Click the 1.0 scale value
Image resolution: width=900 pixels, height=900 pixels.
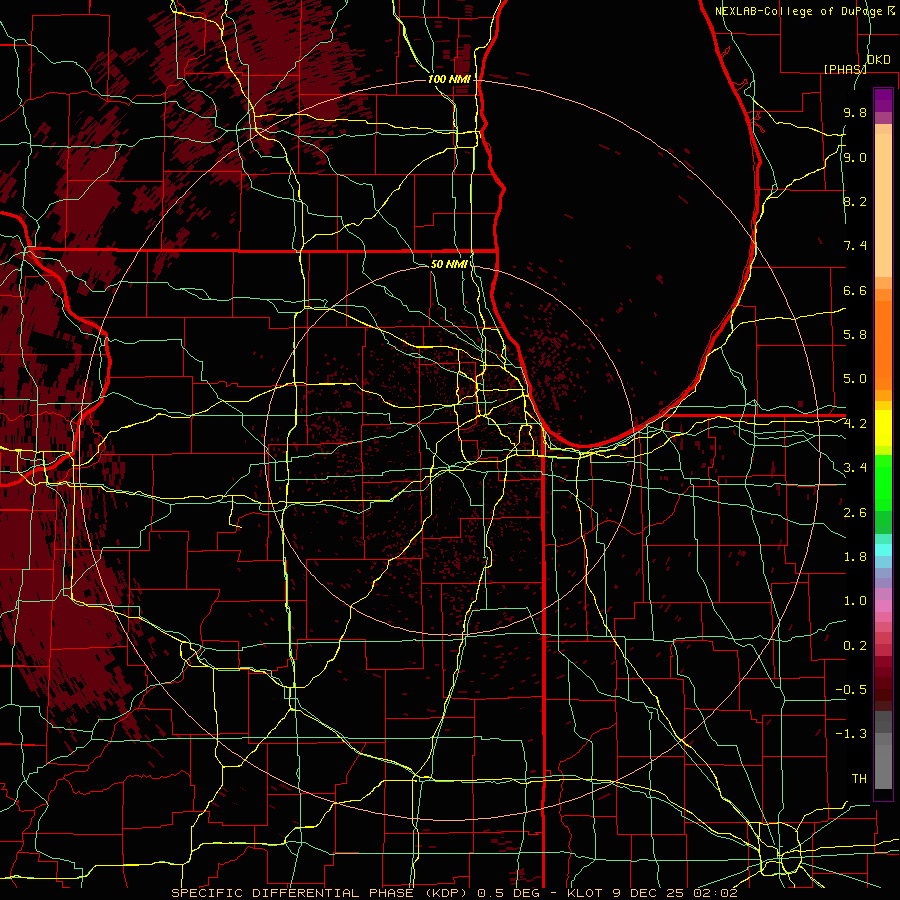coord(855,601)
